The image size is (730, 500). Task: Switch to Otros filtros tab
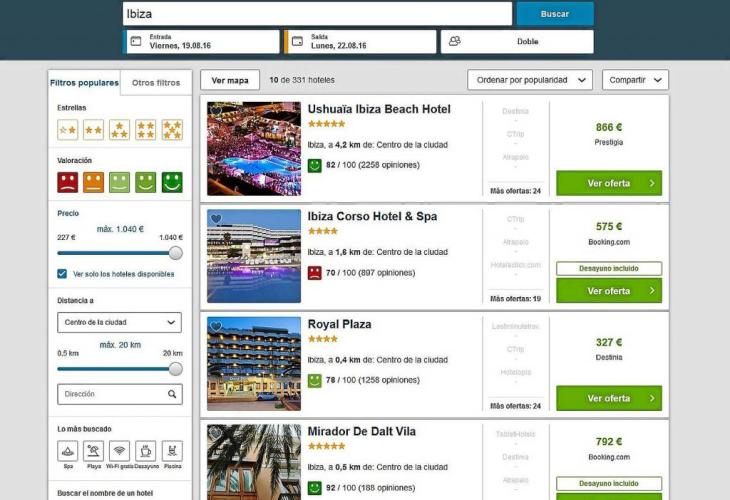156,83
